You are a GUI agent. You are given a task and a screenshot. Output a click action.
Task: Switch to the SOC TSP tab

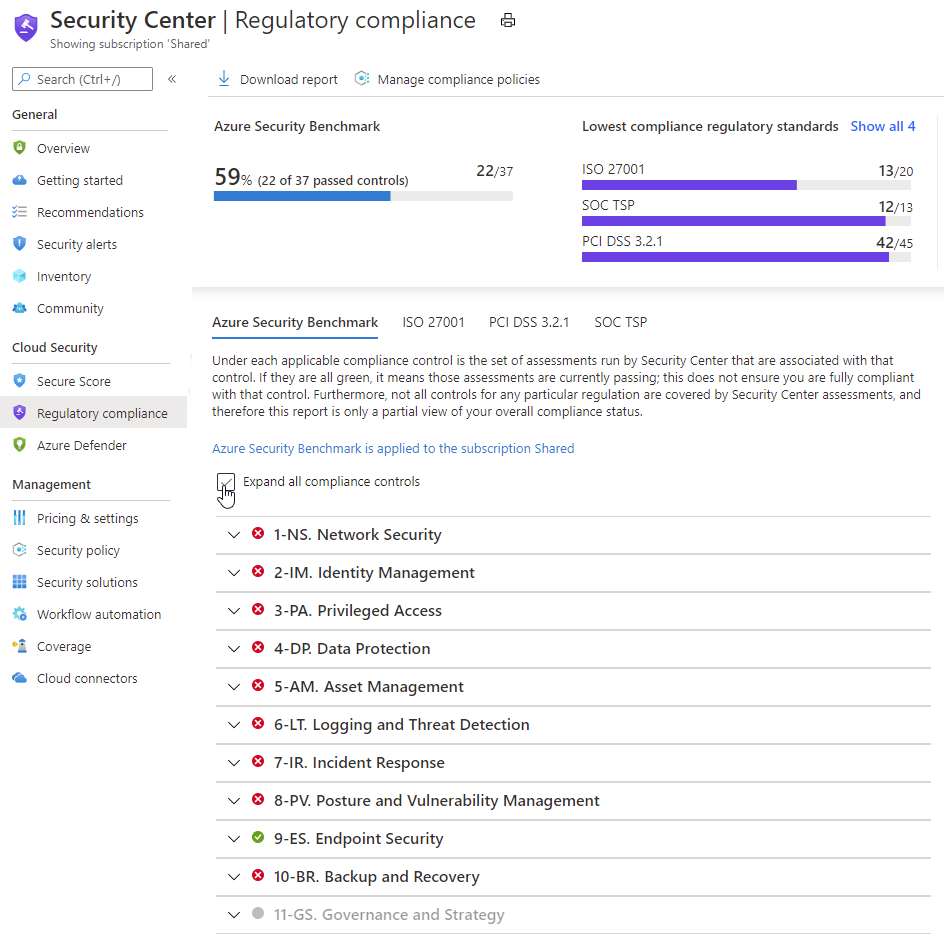tap(621, 322)
